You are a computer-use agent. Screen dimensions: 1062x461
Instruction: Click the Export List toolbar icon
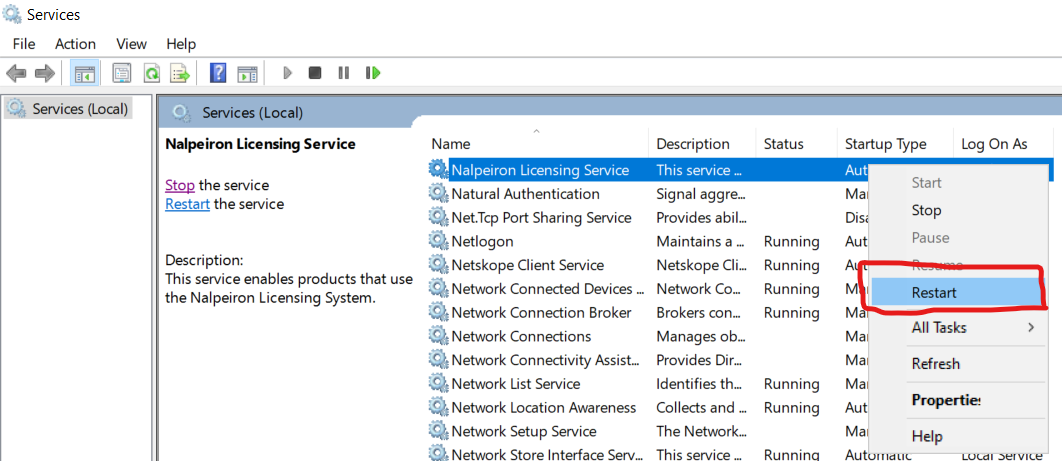[x=180, y=73]
